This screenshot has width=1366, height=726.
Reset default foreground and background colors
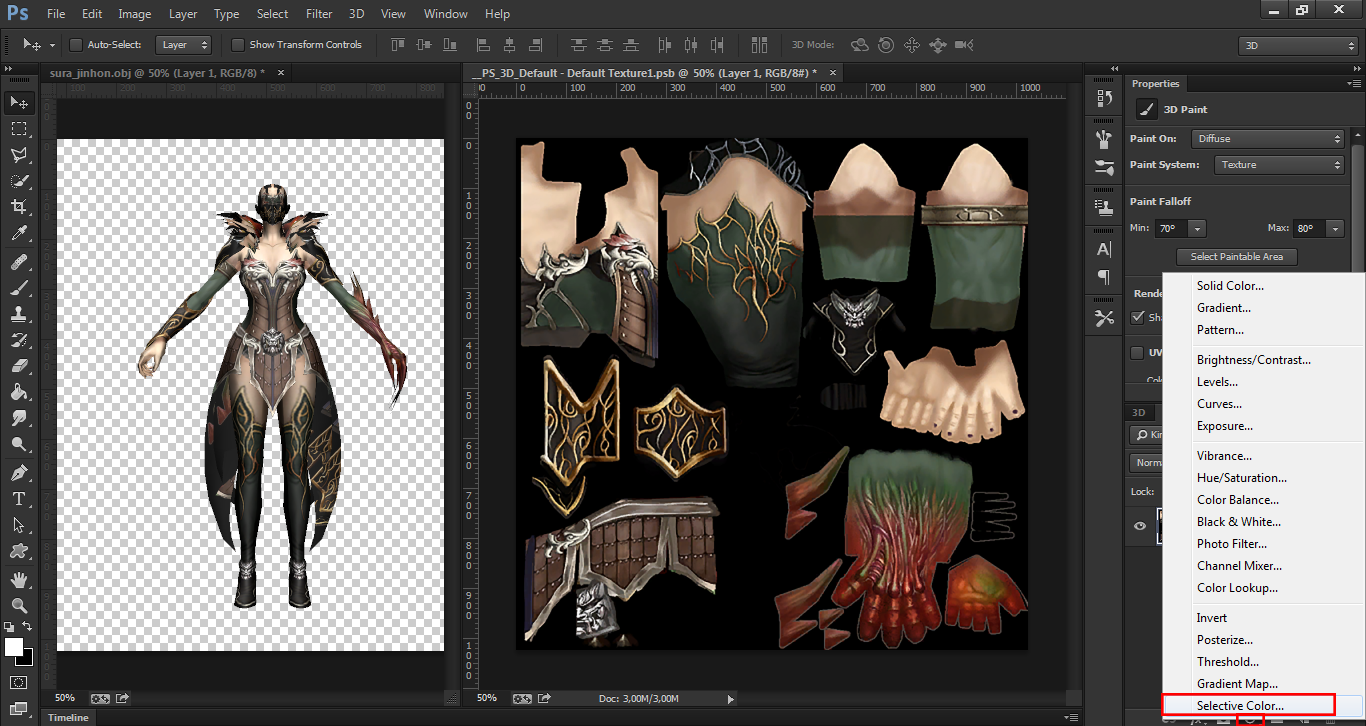coord(9,627)
